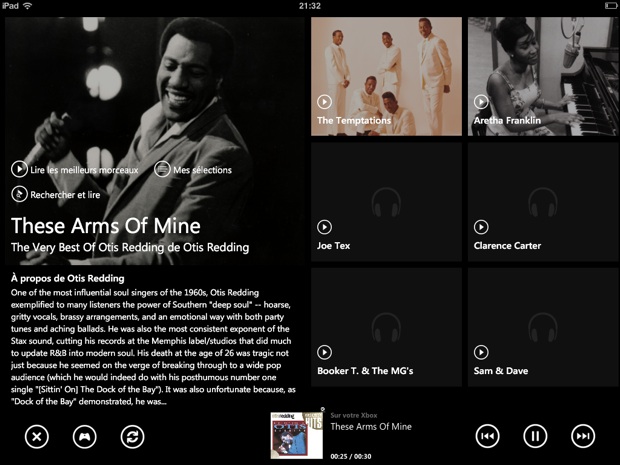Screen dimensions: 620x465
Task: Play The Temptations tile's play icon
Action: coord(324,102)
